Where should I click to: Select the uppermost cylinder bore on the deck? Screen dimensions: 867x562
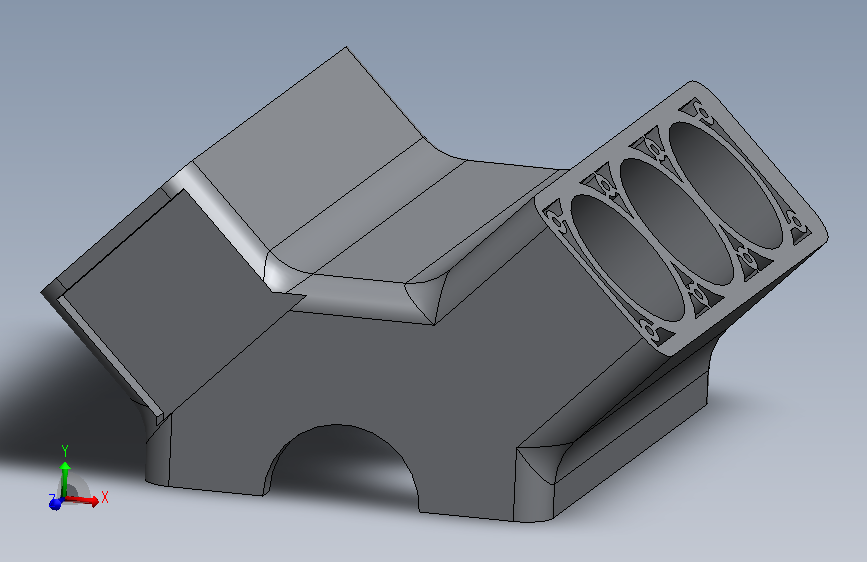726,185
